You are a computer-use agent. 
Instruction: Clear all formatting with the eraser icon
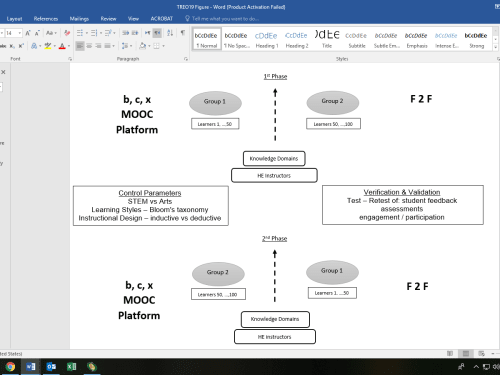[67, 33]
